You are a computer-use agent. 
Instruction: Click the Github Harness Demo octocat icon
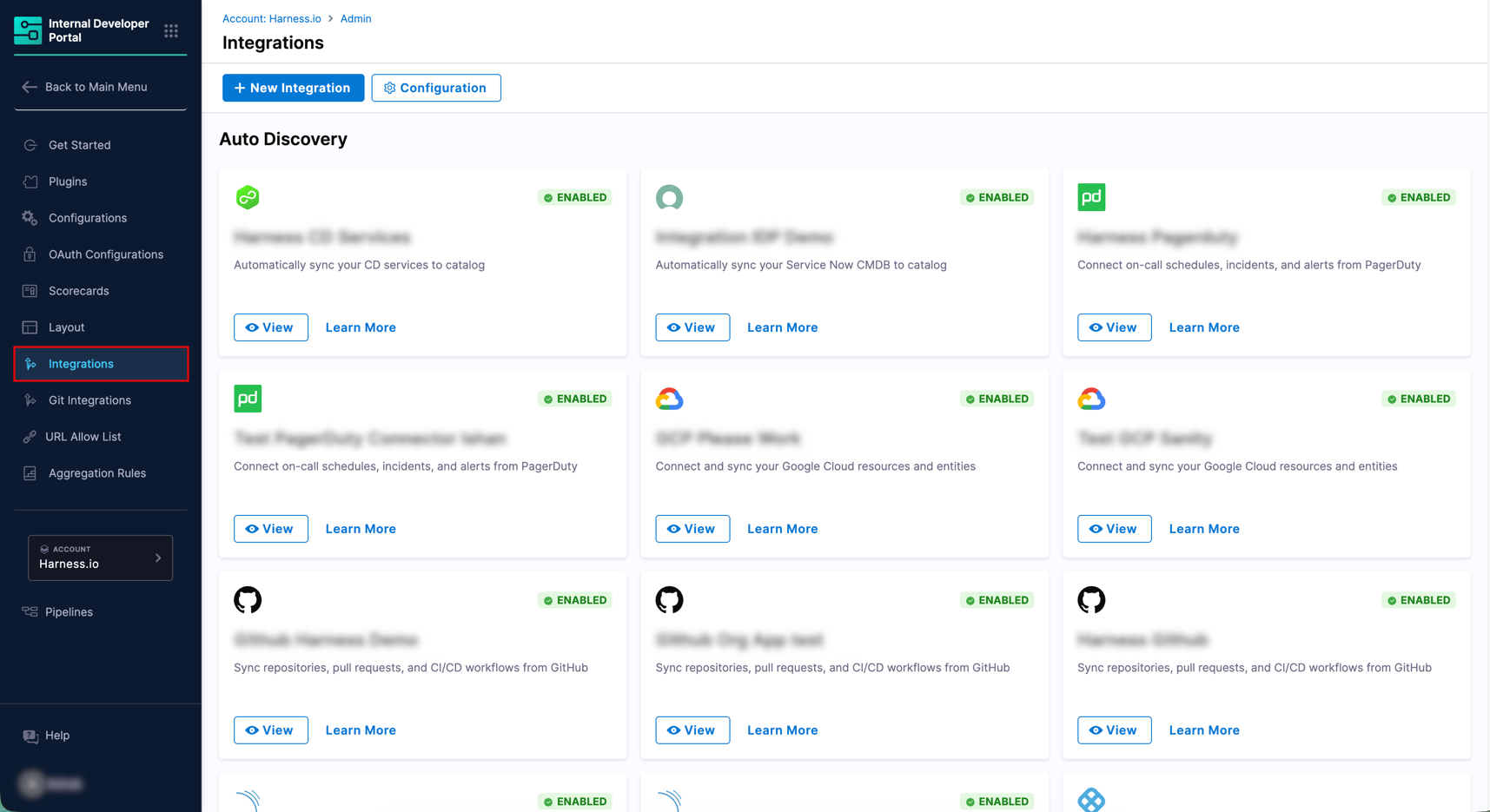point(248,600)
